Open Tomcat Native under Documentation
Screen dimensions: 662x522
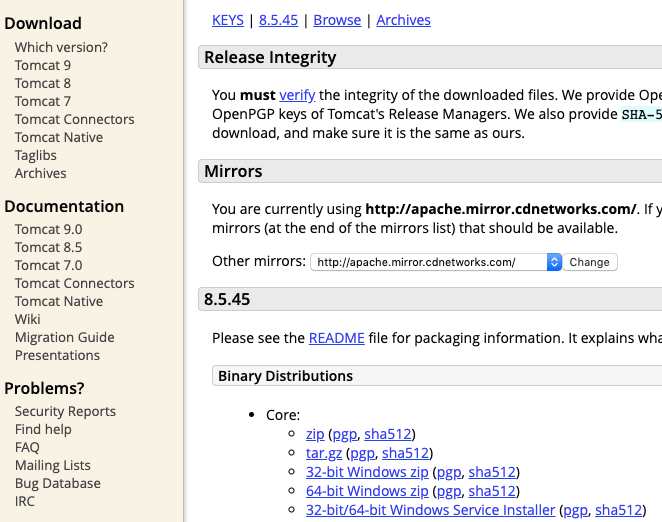[59, 302]
